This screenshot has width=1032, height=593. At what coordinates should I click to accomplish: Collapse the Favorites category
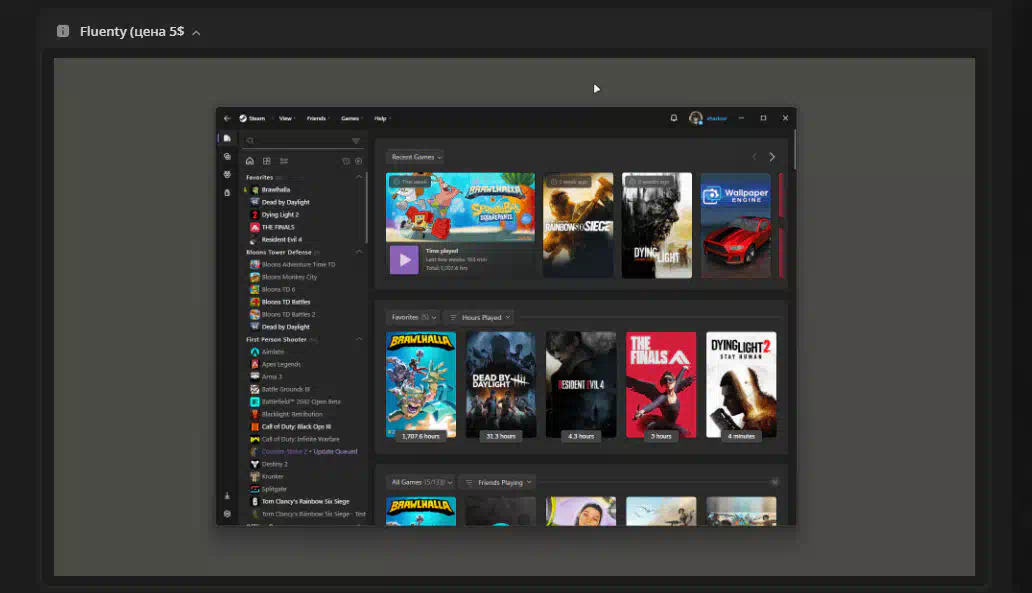click(359, 177)
